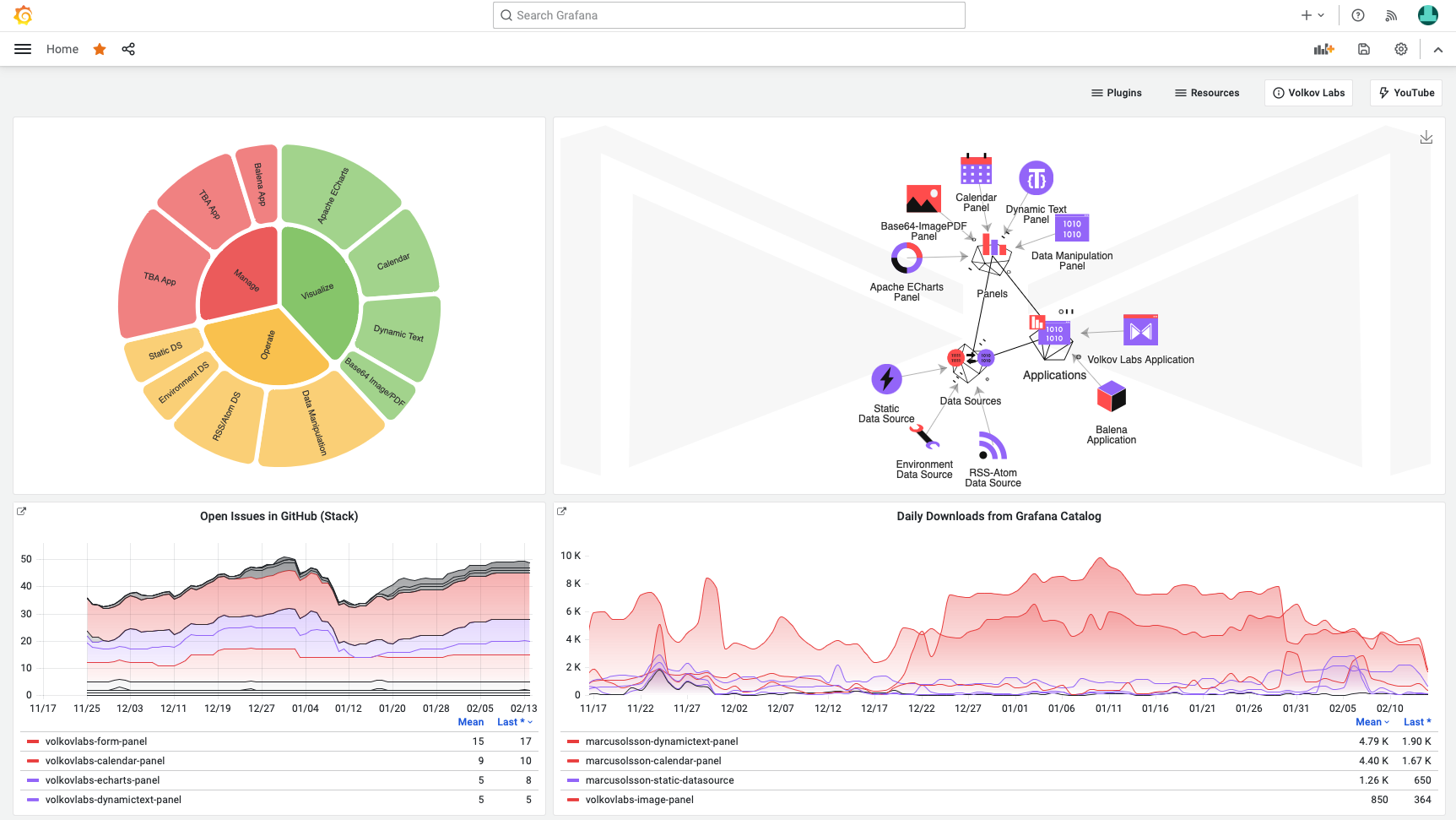
Task: Click volkovlabs-echarts-panel legend color swatch
Action: point(33,780)
